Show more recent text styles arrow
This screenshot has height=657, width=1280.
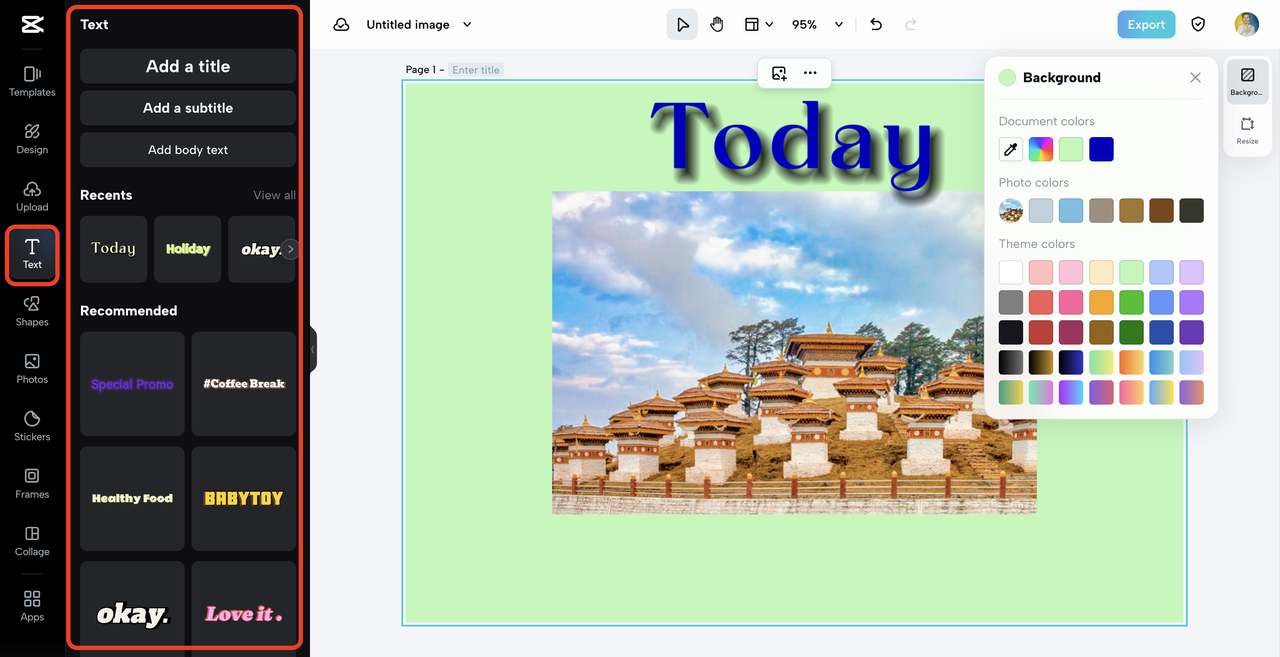(290, 249)
